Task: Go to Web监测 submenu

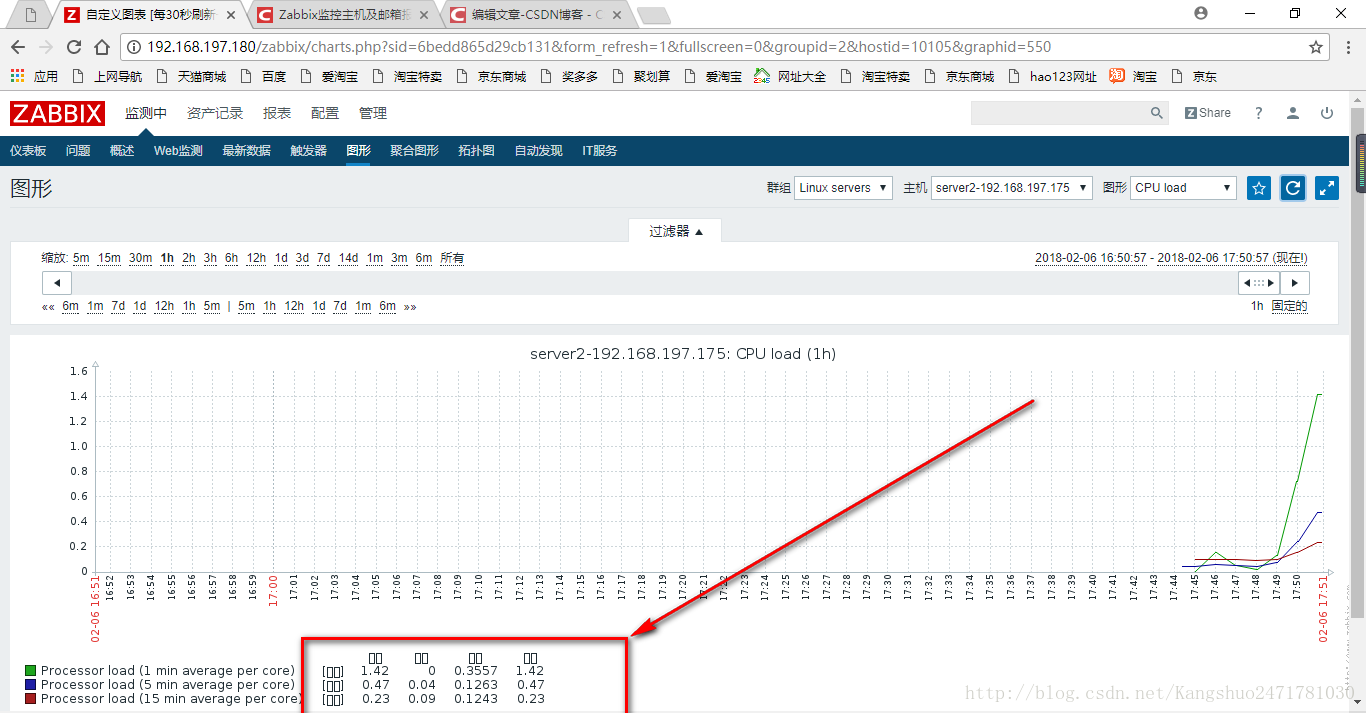Action: click(178, 151)
